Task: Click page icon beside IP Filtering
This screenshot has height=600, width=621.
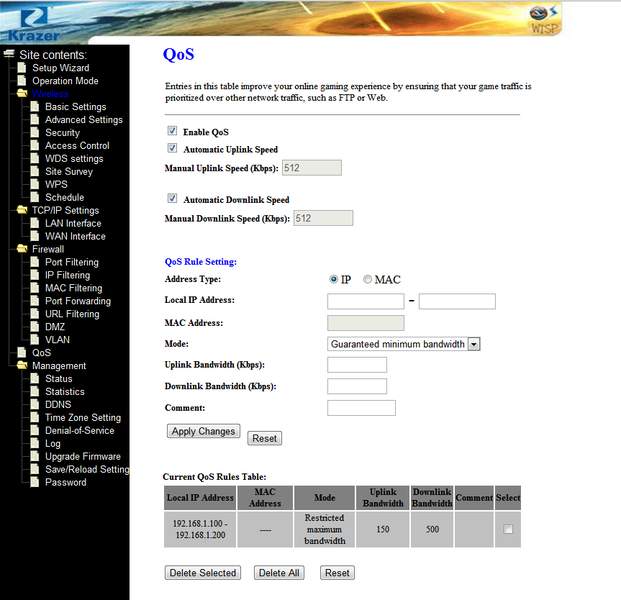Action: (x=35, y=275)
